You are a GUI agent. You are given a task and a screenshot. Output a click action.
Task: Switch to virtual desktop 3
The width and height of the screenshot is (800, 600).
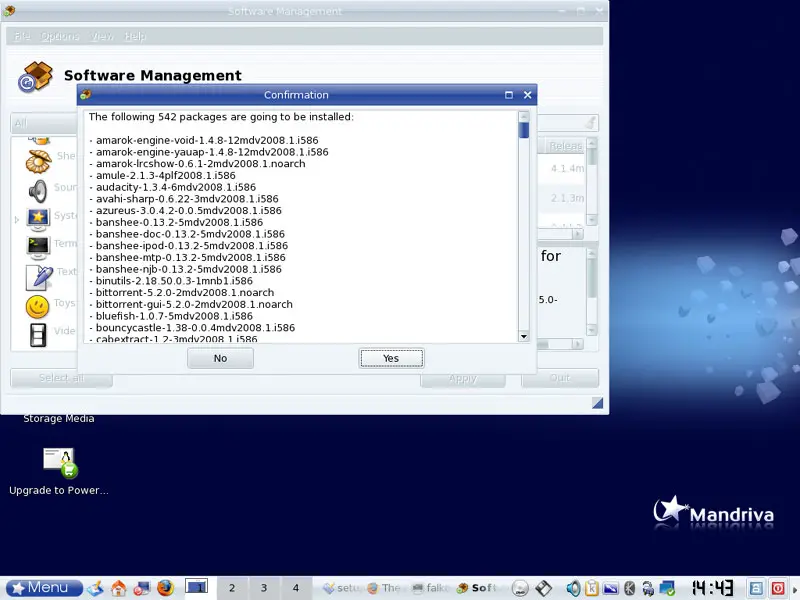[264, 588]
